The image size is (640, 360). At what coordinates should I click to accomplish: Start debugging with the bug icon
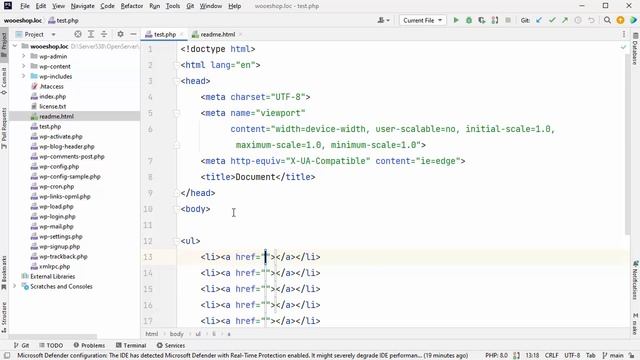point(469,20)
